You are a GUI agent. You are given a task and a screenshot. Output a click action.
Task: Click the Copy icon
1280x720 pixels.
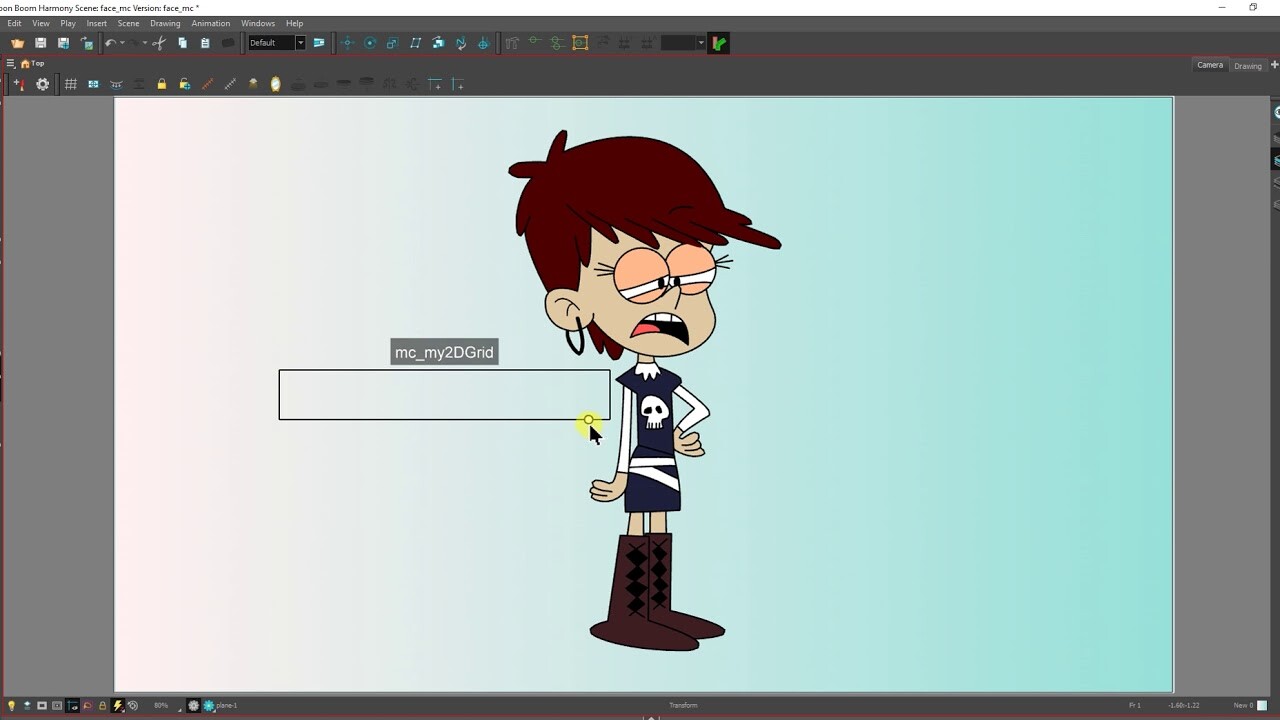[x=182, y=43]
